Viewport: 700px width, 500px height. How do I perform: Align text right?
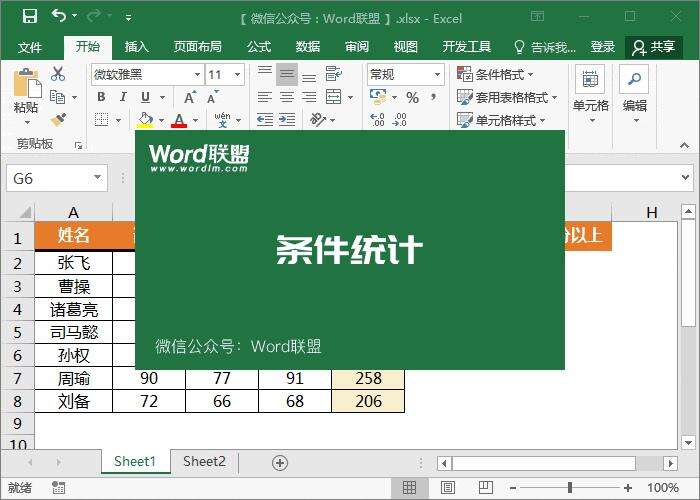[x=309, y=97]
